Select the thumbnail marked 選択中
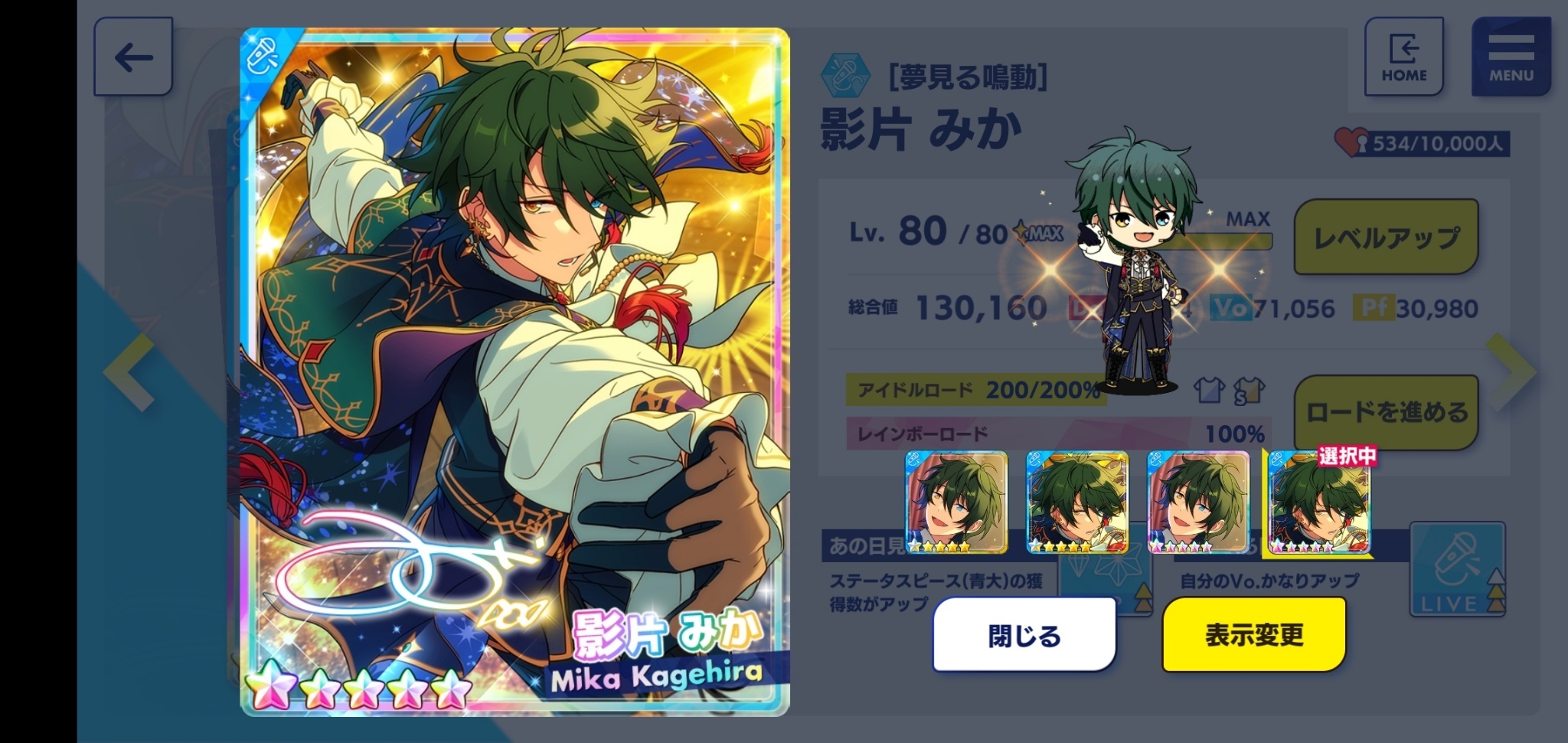 coord(1320,502)
